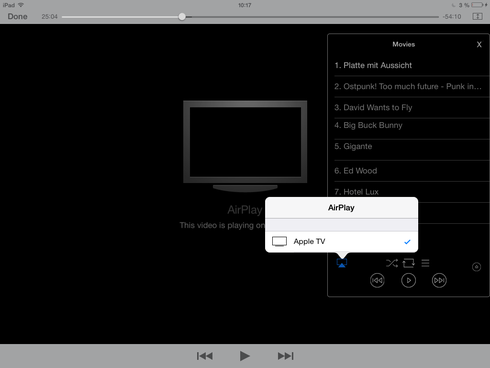Click the playback position slider knob
Screen dimensions: 490x368
click(182, 17)
